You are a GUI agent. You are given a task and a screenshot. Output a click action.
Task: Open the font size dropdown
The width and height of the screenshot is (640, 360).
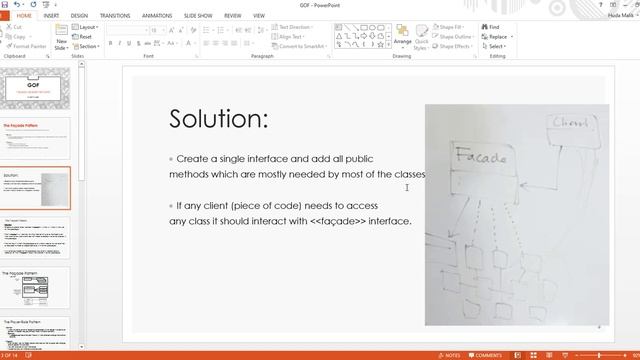(x=163, y=30)
